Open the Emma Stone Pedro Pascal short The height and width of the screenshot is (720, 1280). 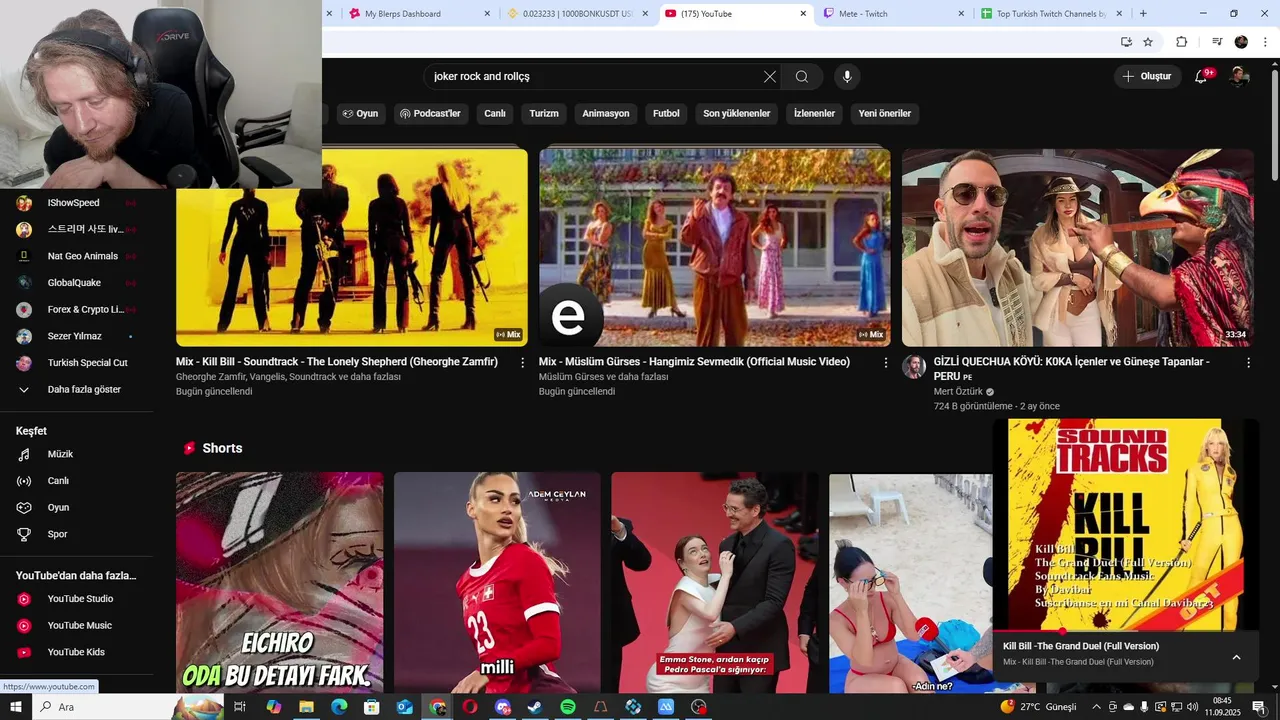pos(715,582)
